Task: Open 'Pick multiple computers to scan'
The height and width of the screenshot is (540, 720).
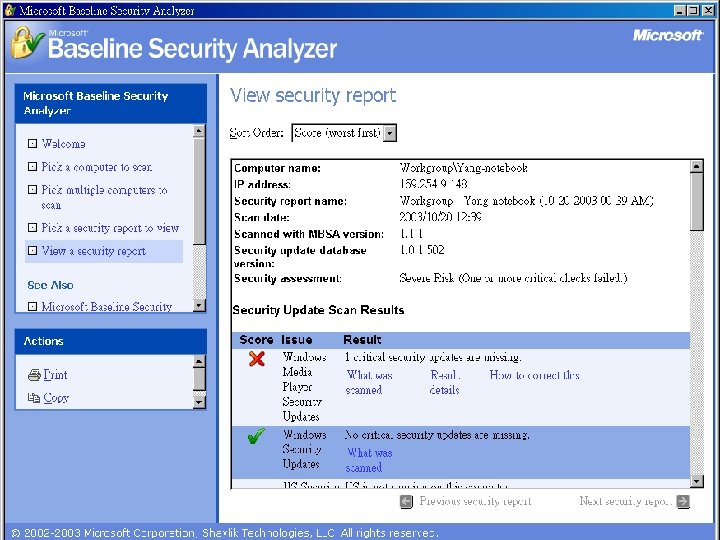Action: tap(104, 197)
